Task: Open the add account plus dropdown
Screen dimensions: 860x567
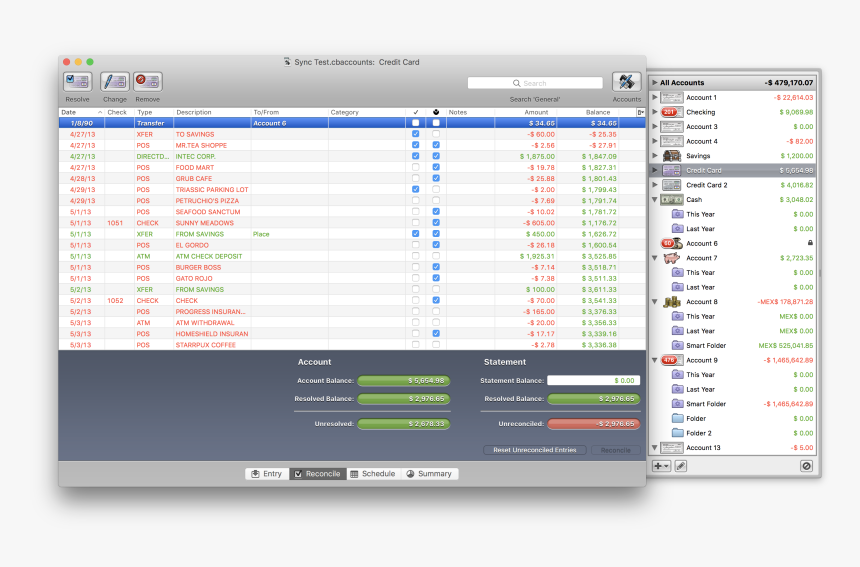Action: [661, 466]
